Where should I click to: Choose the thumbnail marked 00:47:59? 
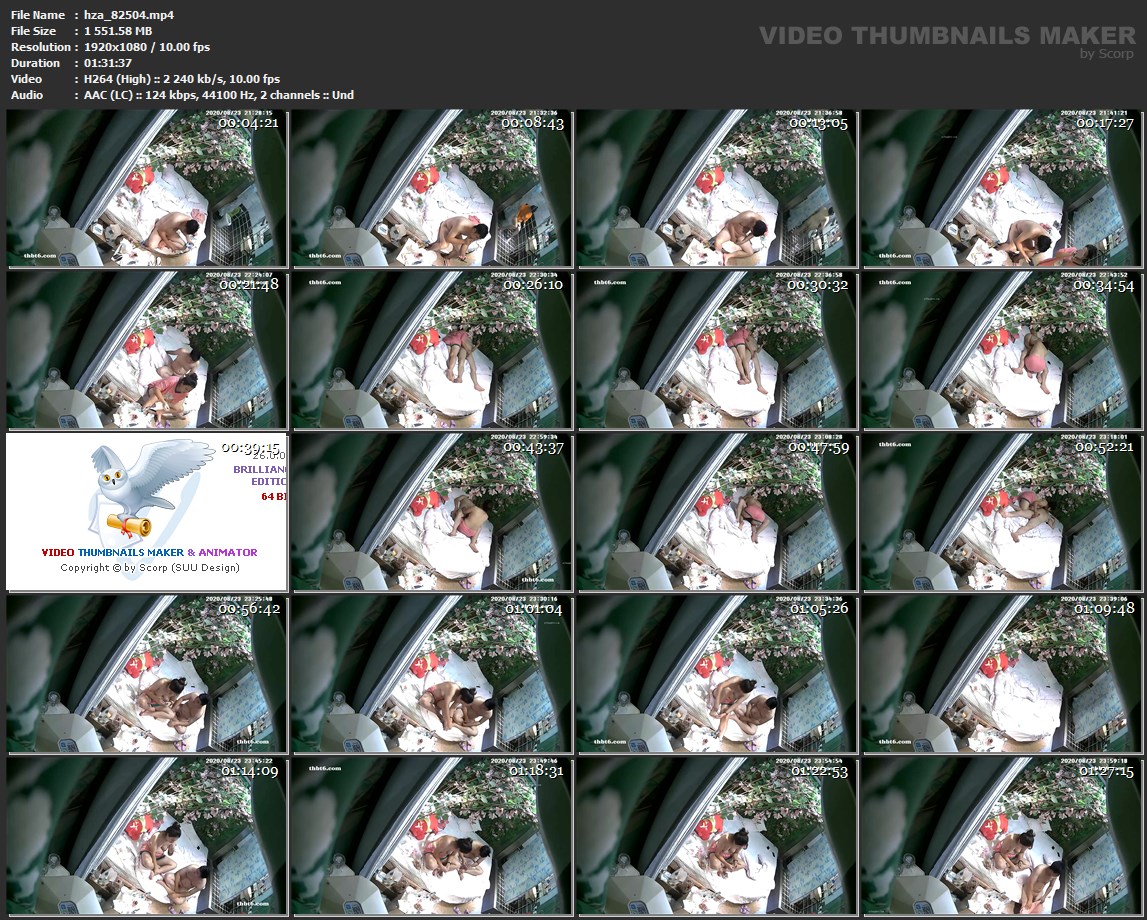[716, 512]
